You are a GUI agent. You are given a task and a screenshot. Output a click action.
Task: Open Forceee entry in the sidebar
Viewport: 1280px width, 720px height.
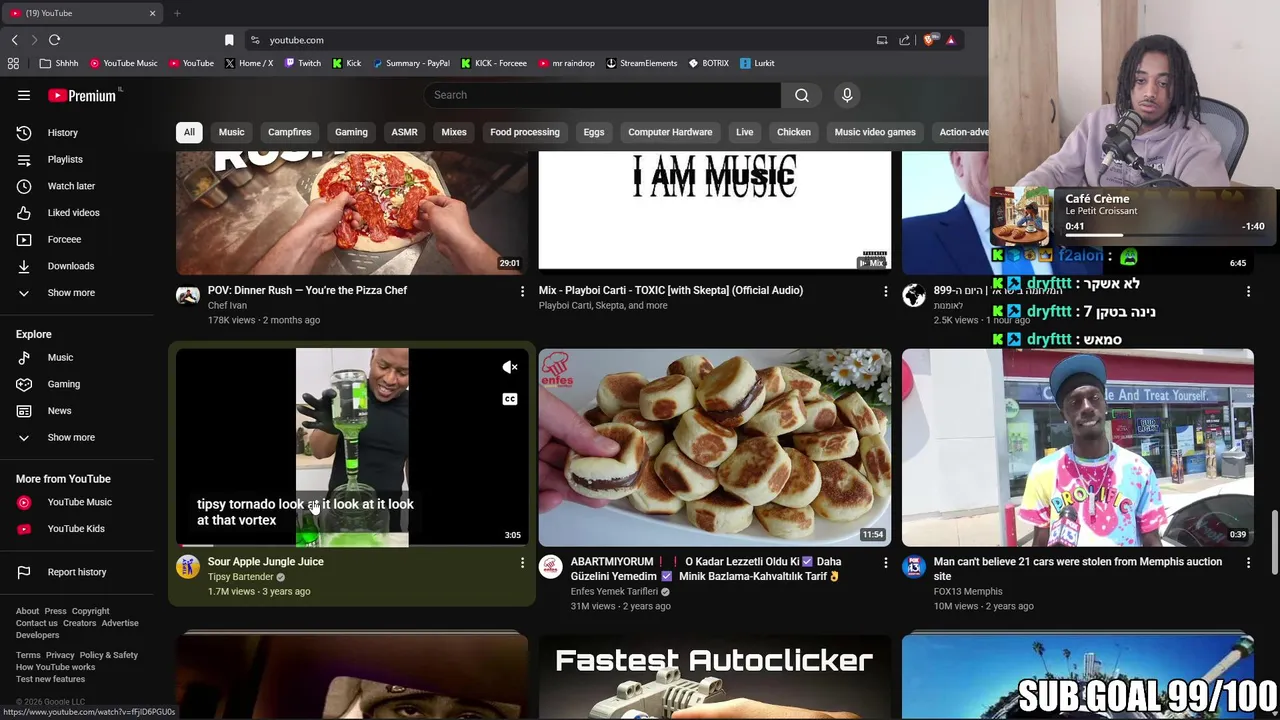(x=64, y=239)
